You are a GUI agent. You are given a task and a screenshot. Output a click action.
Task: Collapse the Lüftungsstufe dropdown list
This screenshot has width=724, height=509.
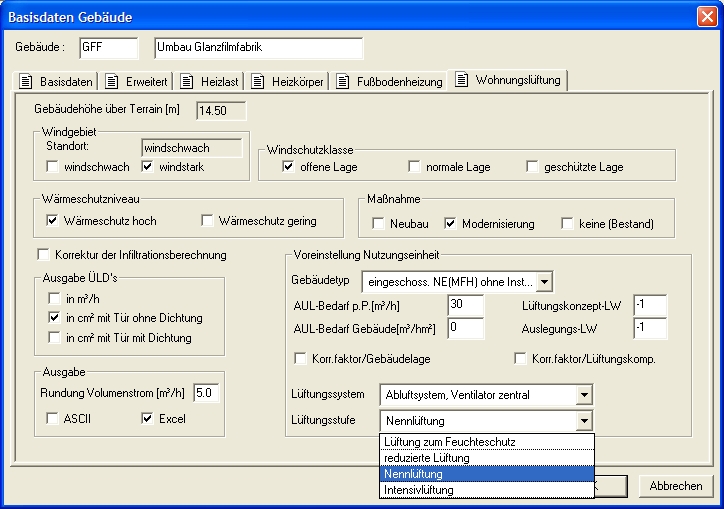click(x=584, y=421)
